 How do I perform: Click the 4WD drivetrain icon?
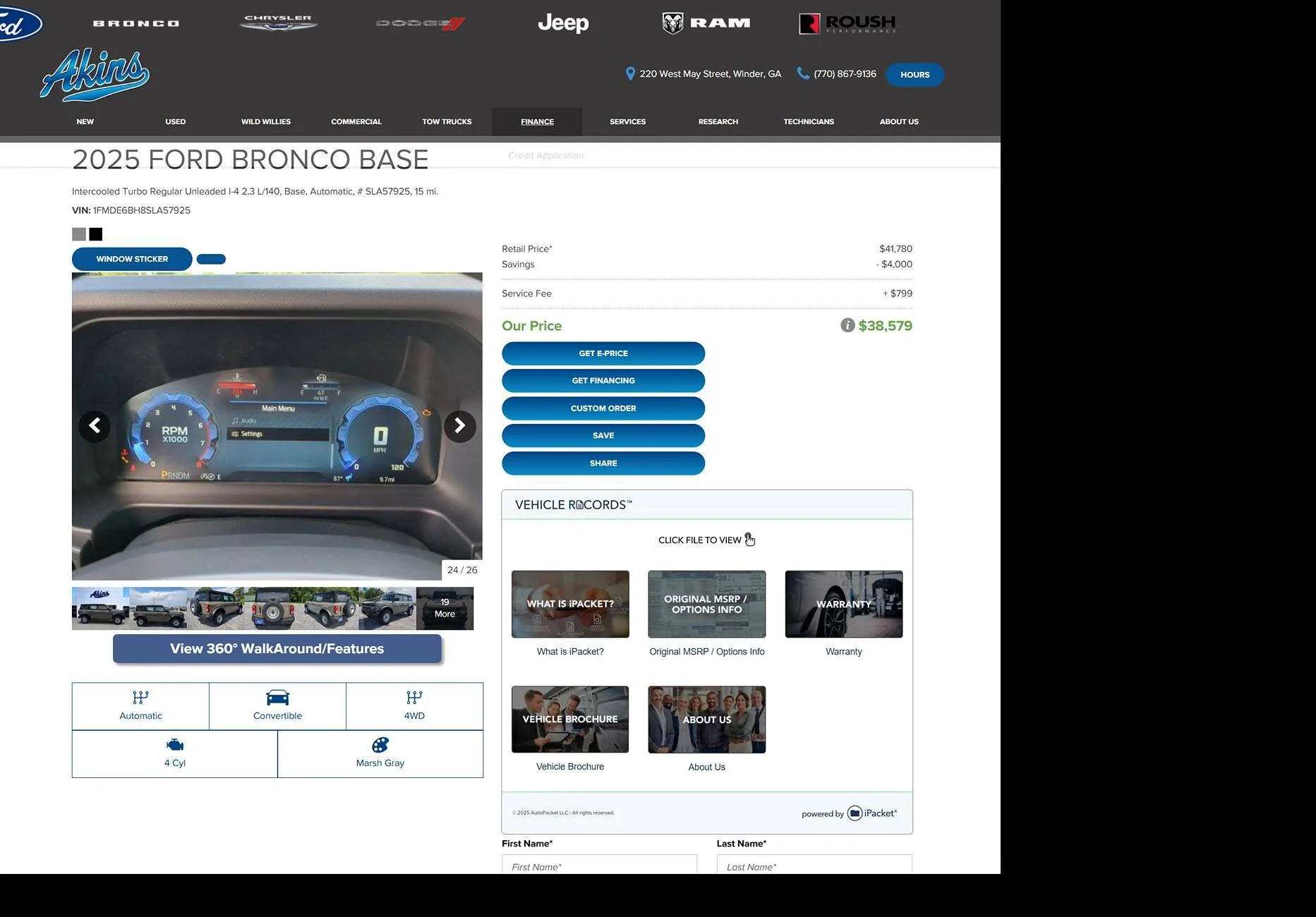[x=414, y=698]
